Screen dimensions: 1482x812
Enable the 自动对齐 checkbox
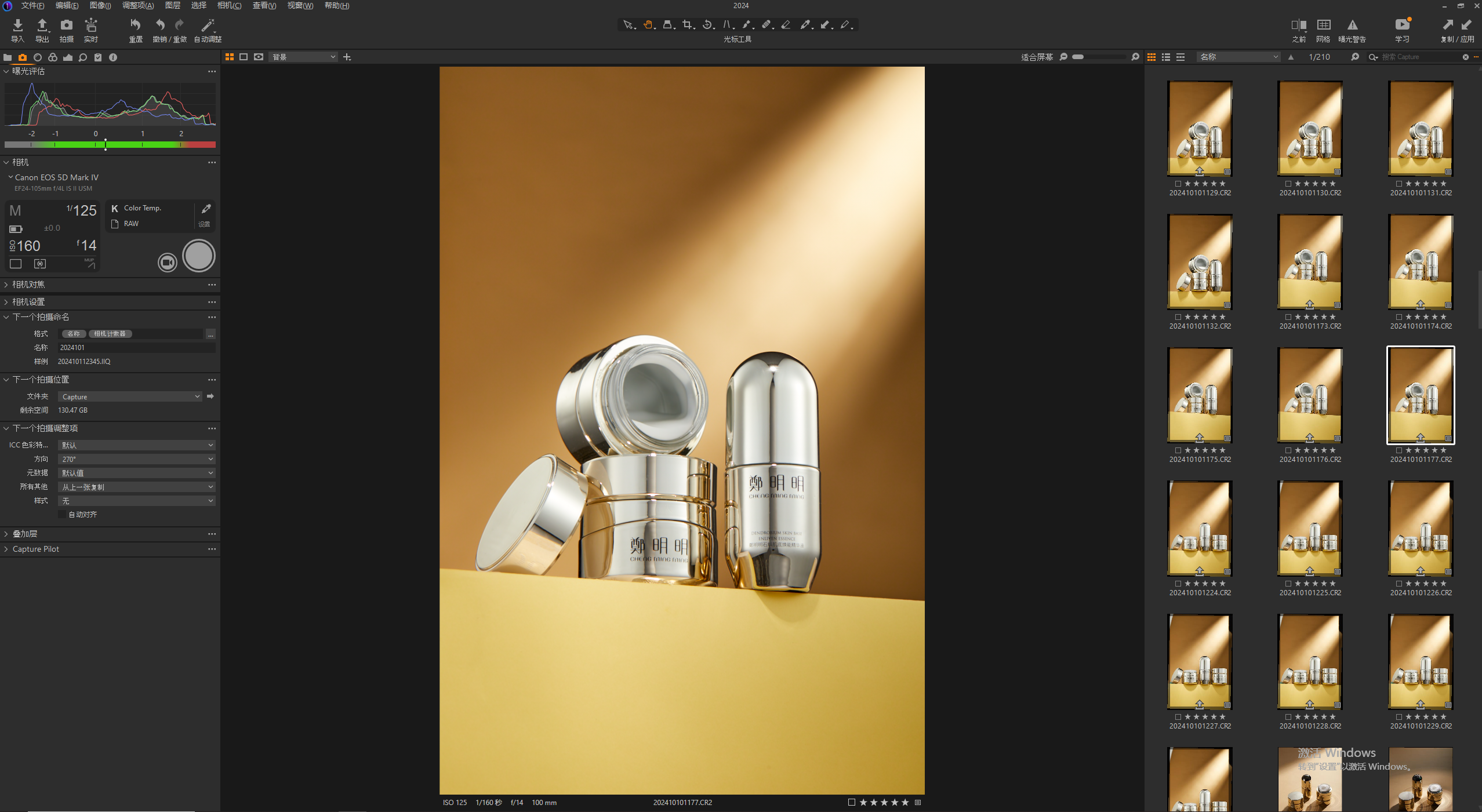[x=62, y=515]
